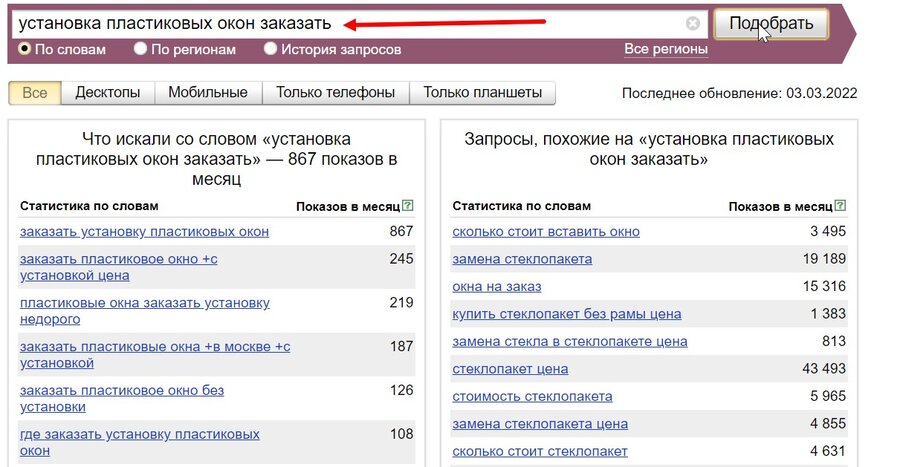900x467 pixels.
Task: Open link окна на заказ
Action: (496, 287)
